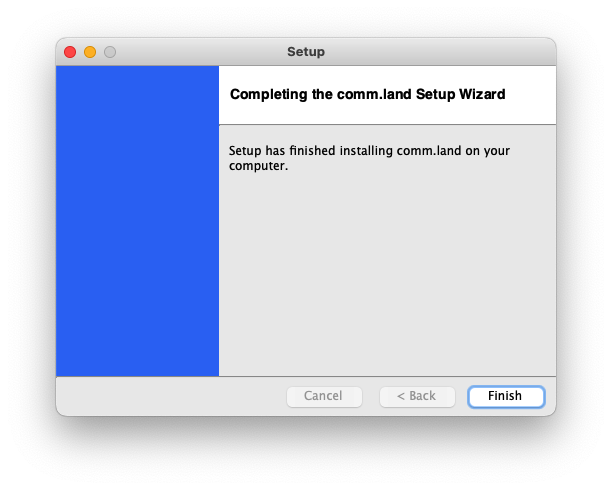Click the Setup has finished installing message
Image resolution: width=612 pixels, height=490 pixels.
(369, 158)
